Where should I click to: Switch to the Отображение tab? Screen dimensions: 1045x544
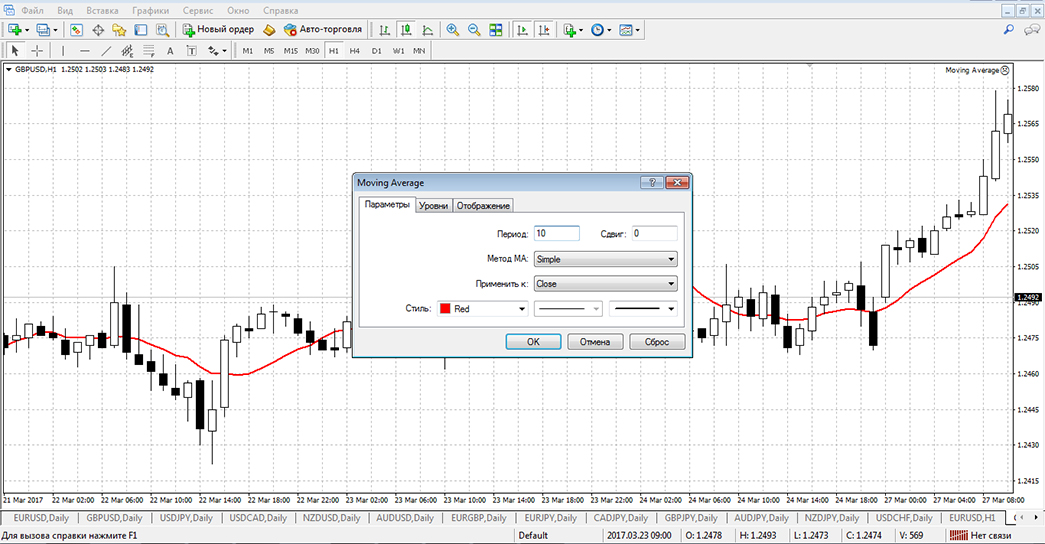[x=483, y=206]
